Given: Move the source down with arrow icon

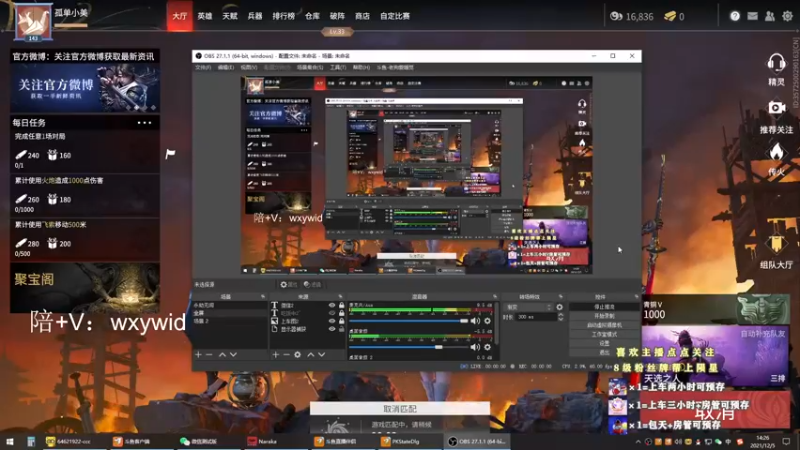Looking at the screenshot, I should [x=321, y=355].
